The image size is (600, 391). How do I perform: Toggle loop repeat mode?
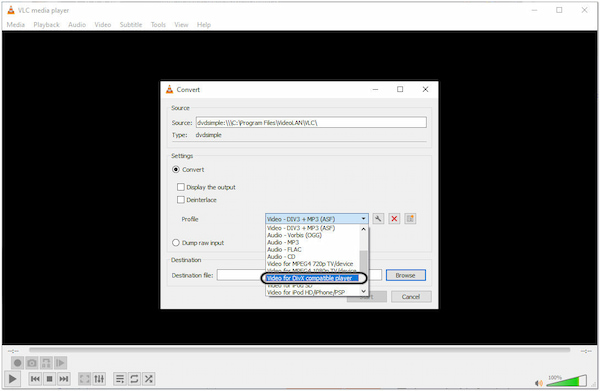point(134,379)
